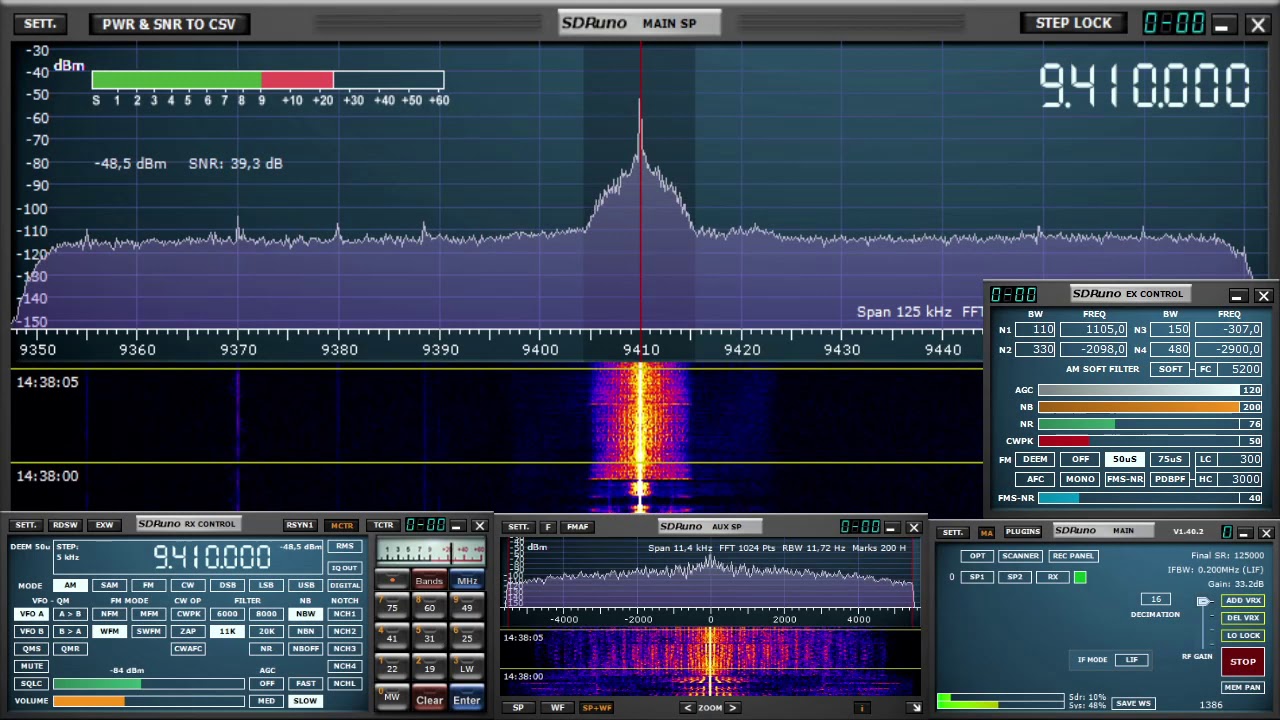Switch Aux SP to WF view
This screenshot has width=1280, height=720.
pos(557,708)
